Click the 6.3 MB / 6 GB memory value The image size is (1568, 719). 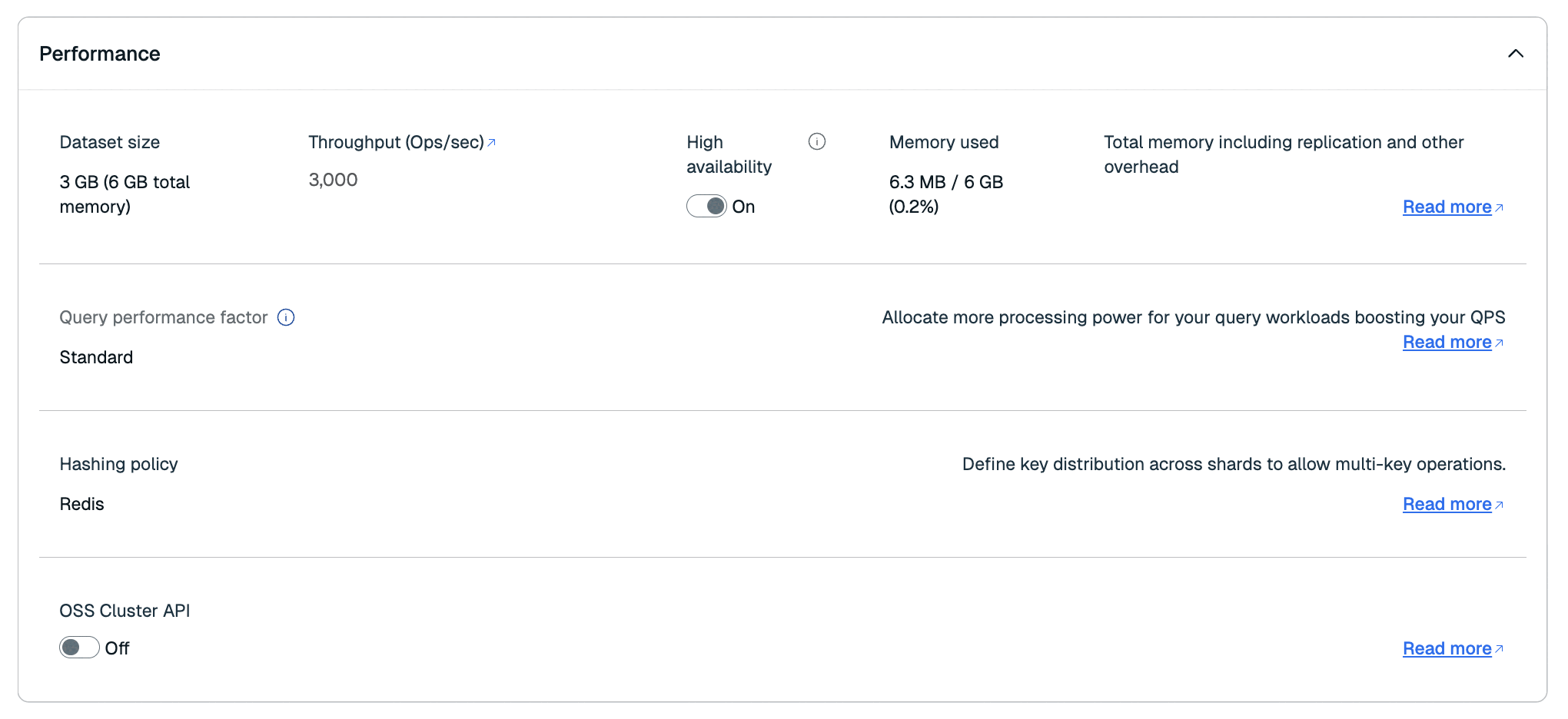[x=945, y=182]
